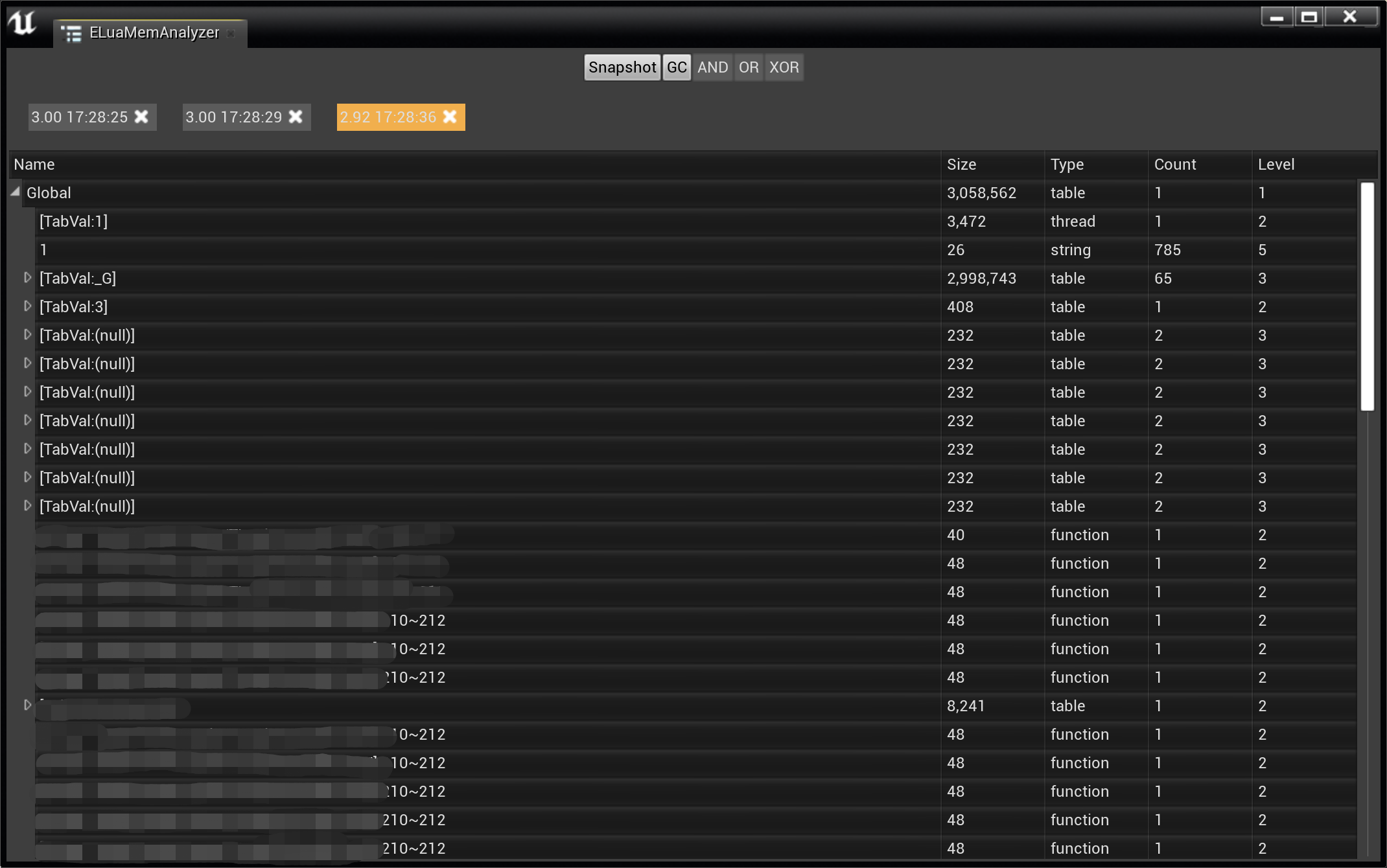Viewport: 1387px width, 868px height.
Task: Click the Unreal Engine logo icon
Action: click(x=23, y=24)
